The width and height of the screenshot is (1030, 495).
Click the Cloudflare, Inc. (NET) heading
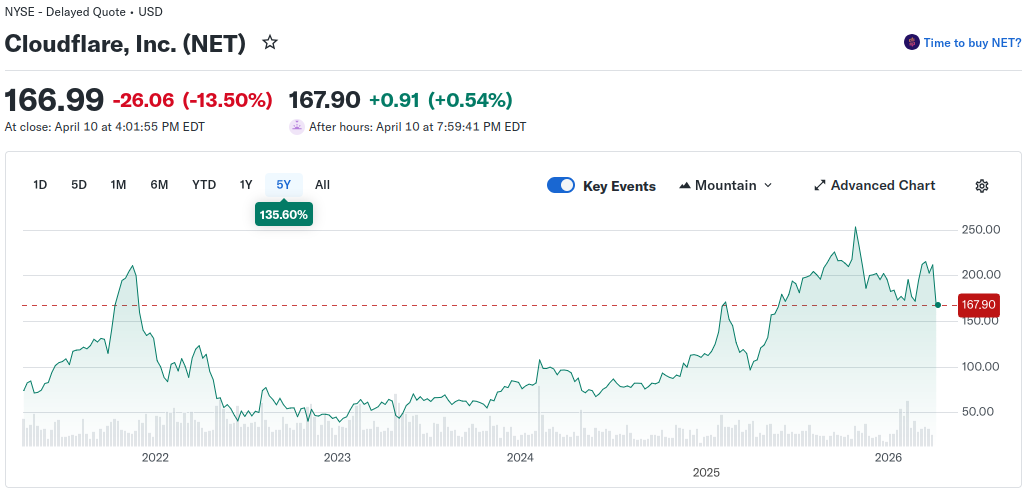pyautogui.click(x=125, y=43)
